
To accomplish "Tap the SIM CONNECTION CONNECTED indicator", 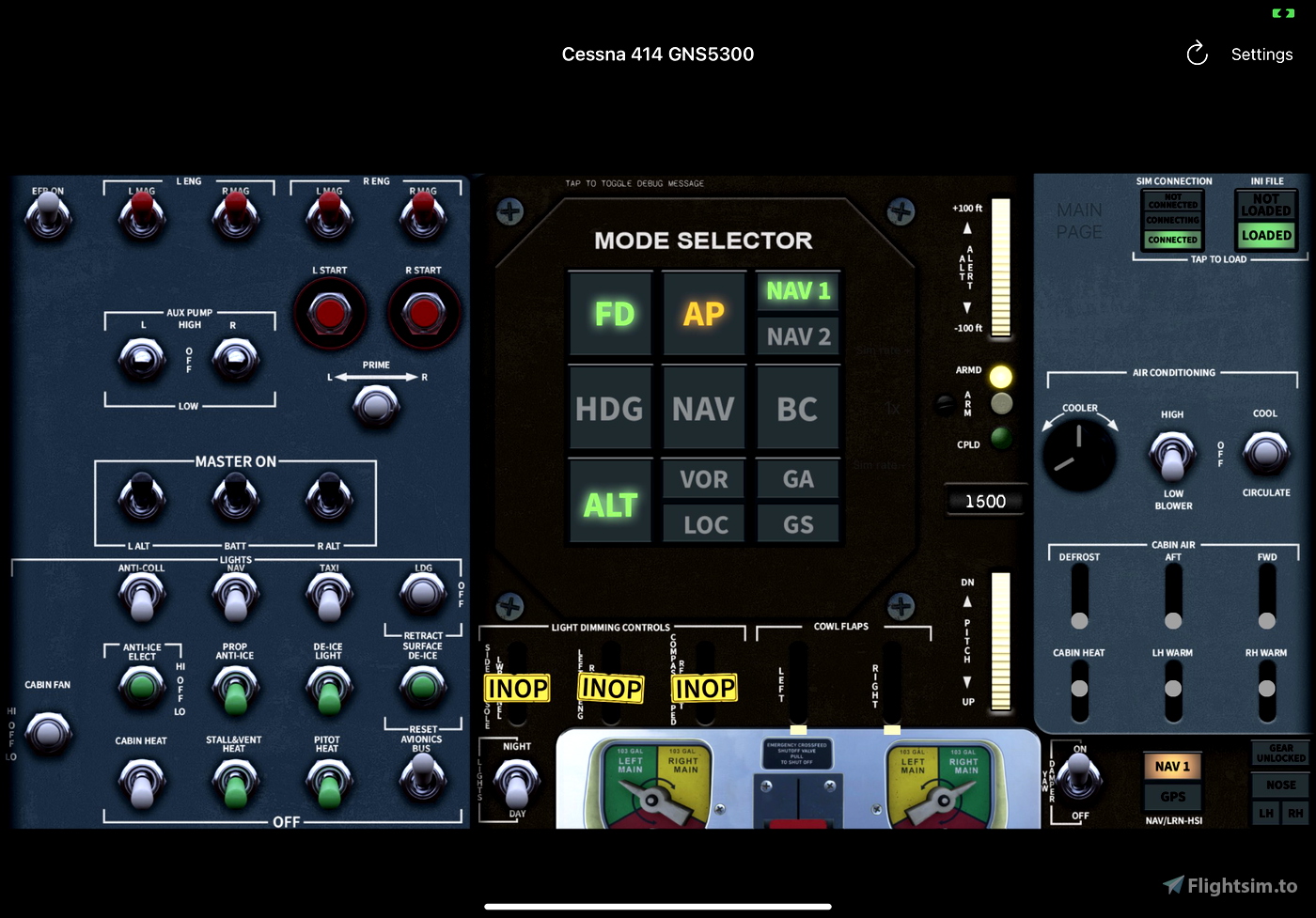I will pos(1172,240).
